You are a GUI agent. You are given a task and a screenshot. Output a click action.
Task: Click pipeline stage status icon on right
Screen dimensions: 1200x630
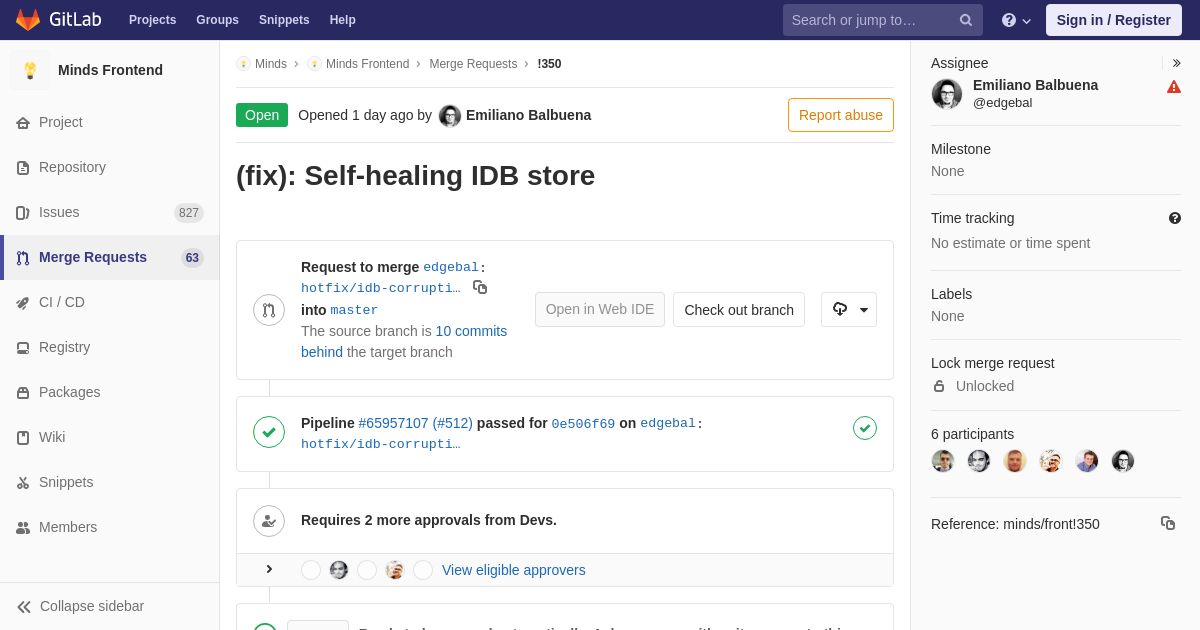[865, 428]
